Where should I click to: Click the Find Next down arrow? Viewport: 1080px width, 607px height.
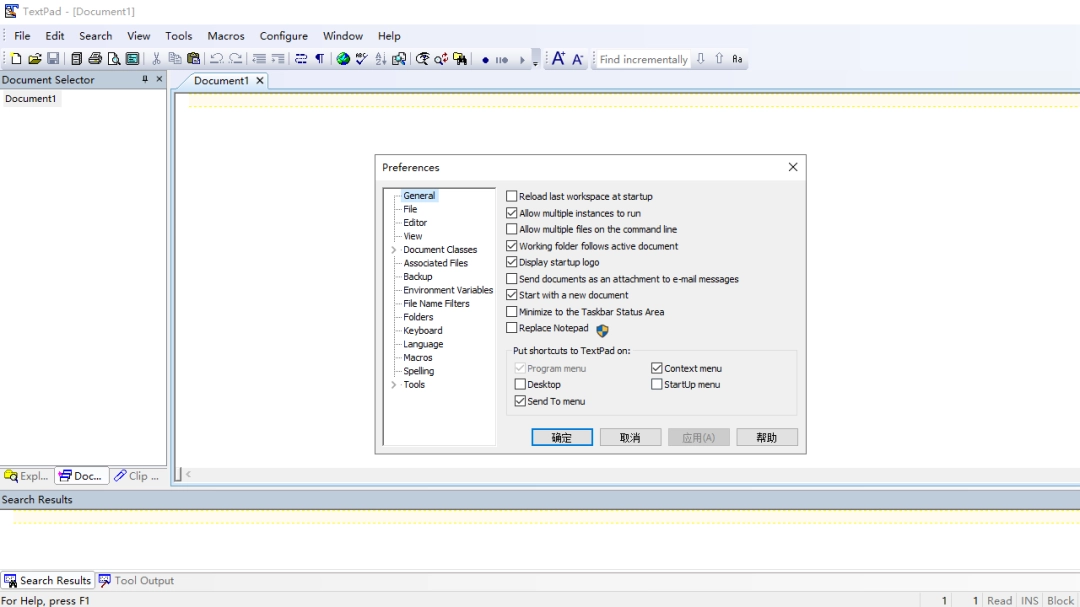(x=700, y=59)
